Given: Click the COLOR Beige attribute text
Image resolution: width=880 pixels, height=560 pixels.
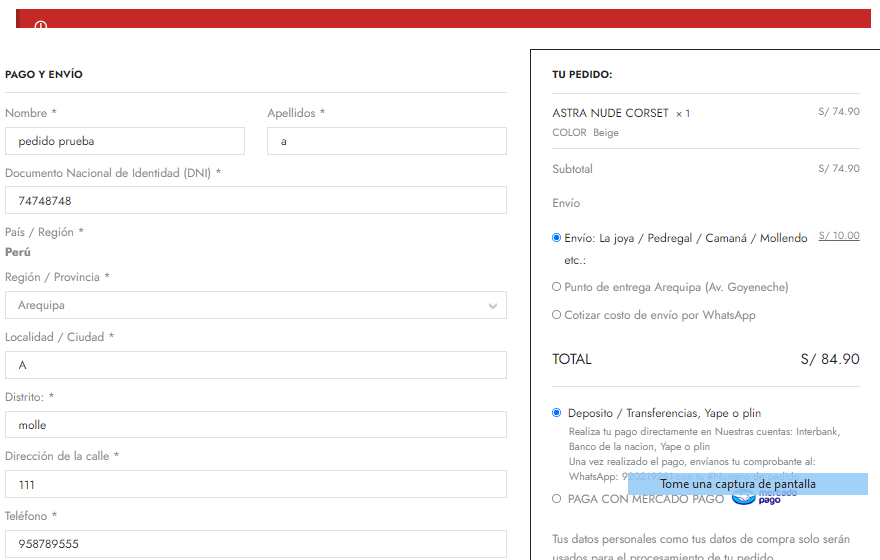Looking at the screenshot, I should (x=585, y=132).
